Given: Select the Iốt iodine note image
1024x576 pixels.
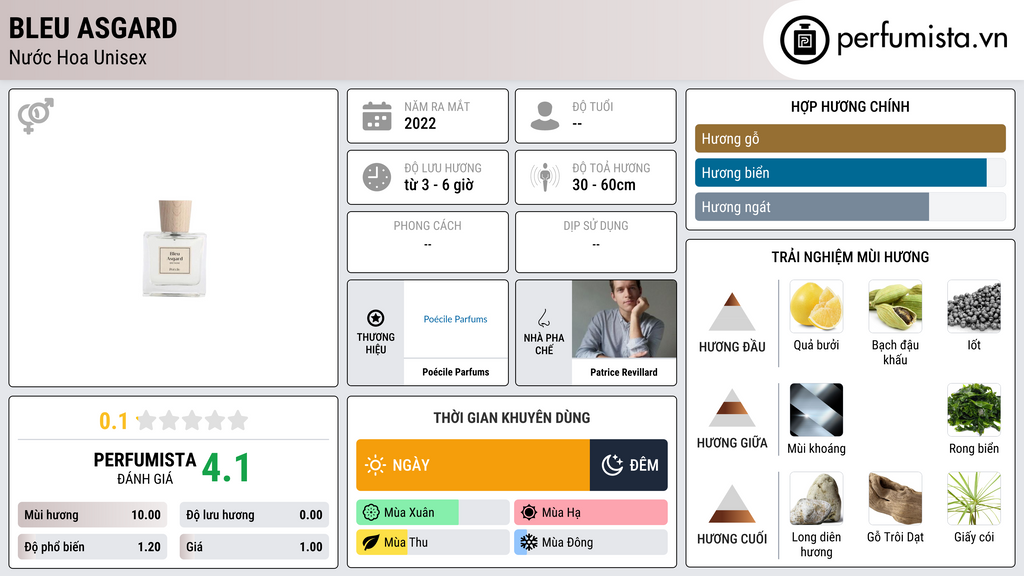Looking at the screenshot, I should [974, 306].
